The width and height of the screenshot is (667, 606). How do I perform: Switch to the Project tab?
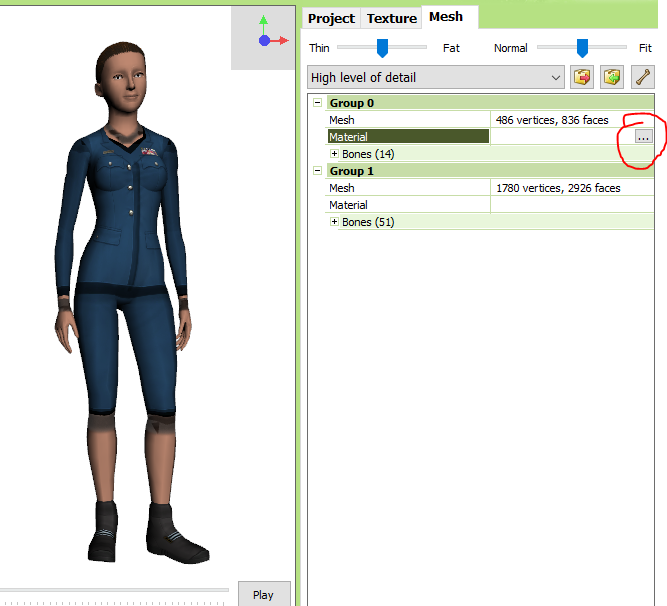pos(331,18)
